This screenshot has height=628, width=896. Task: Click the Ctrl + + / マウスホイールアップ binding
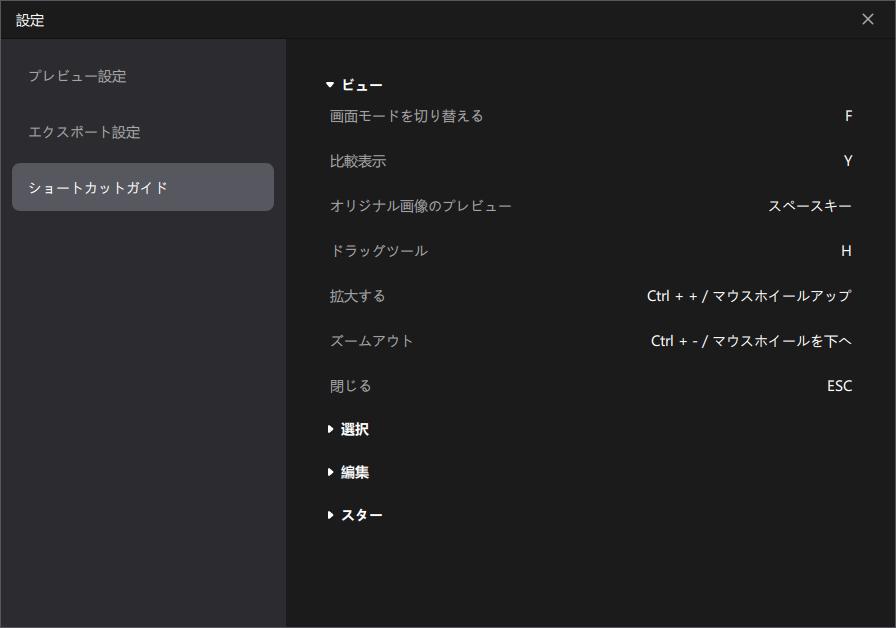[749, 296]
